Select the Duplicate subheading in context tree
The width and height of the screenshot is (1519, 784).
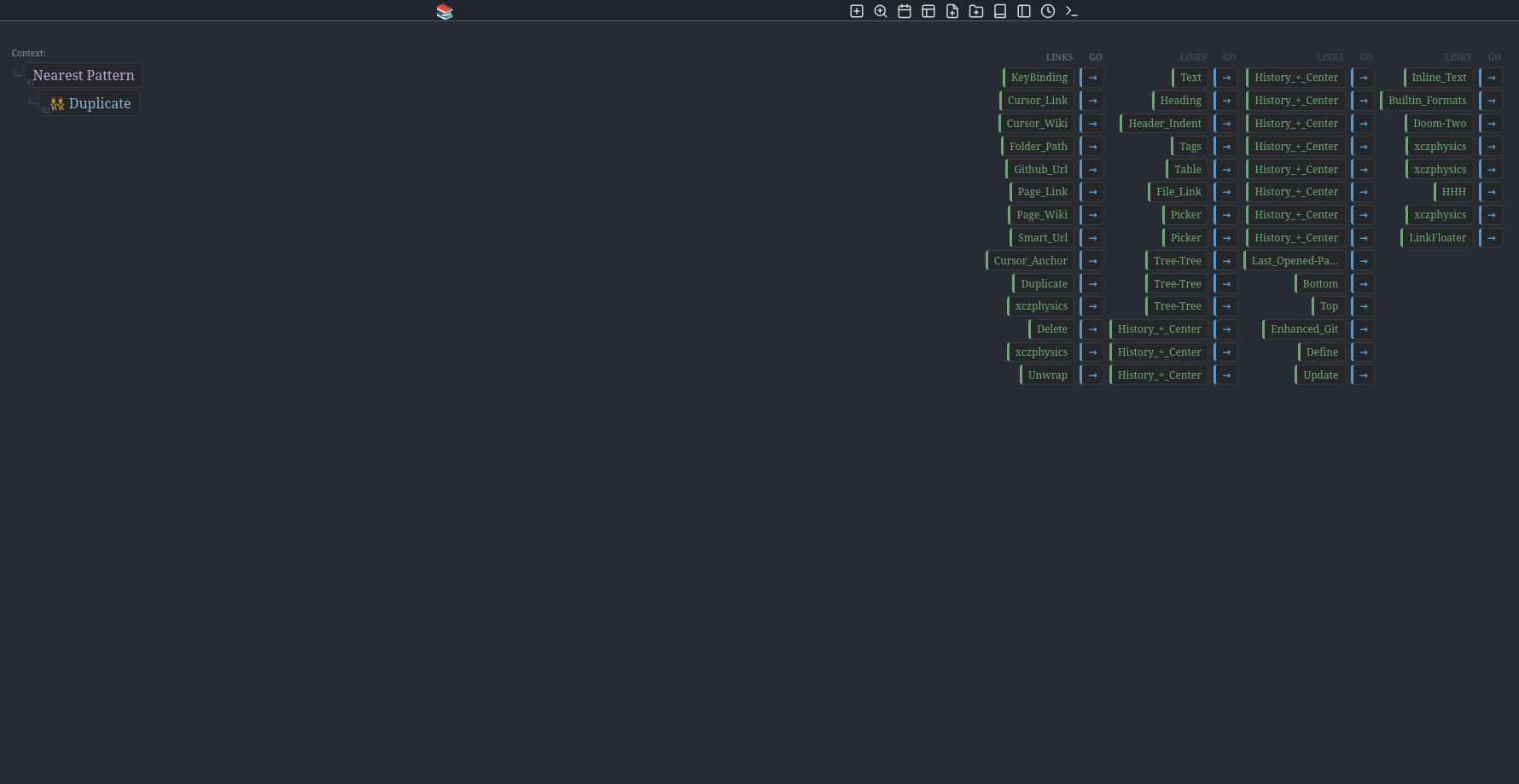(99, 103)
